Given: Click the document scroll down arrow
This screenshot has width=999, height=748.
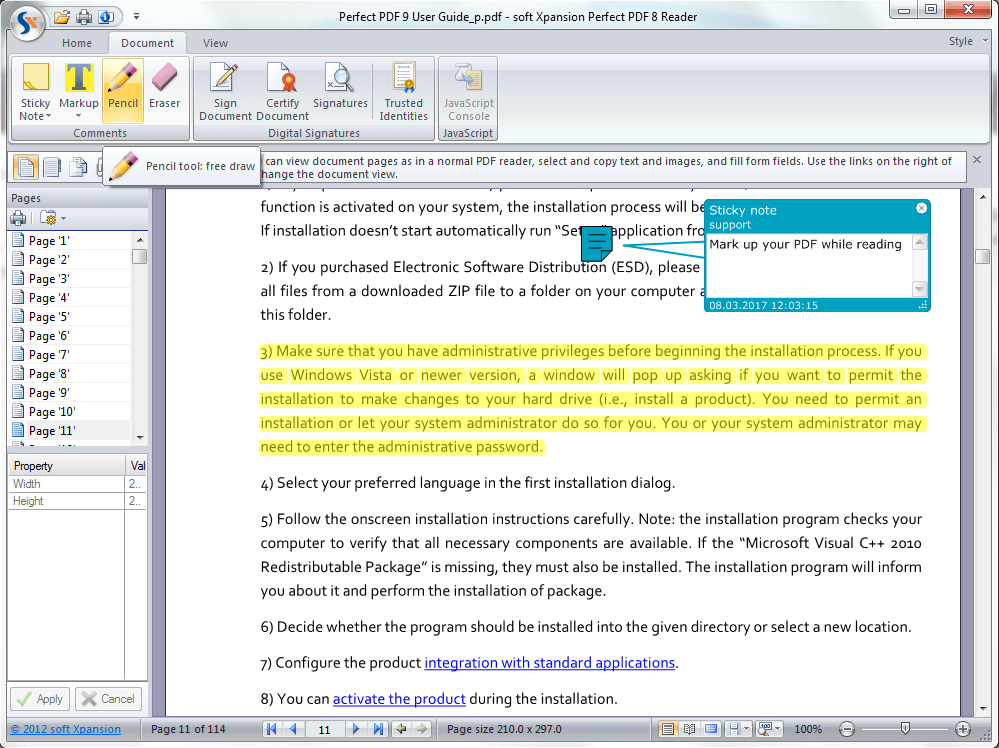Looking at the screenshot, I should (982, 708).
